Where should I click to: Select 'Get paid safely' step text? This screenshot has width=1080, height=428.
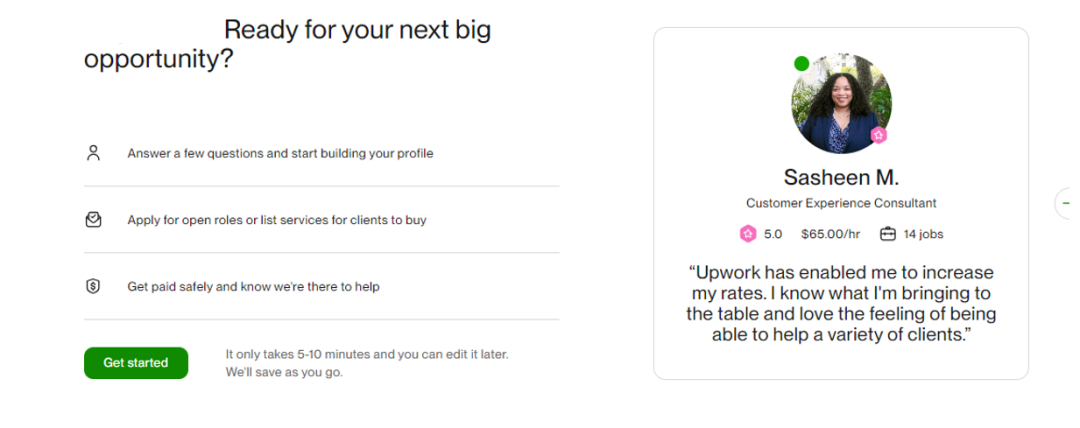click(x=253, y=287)
